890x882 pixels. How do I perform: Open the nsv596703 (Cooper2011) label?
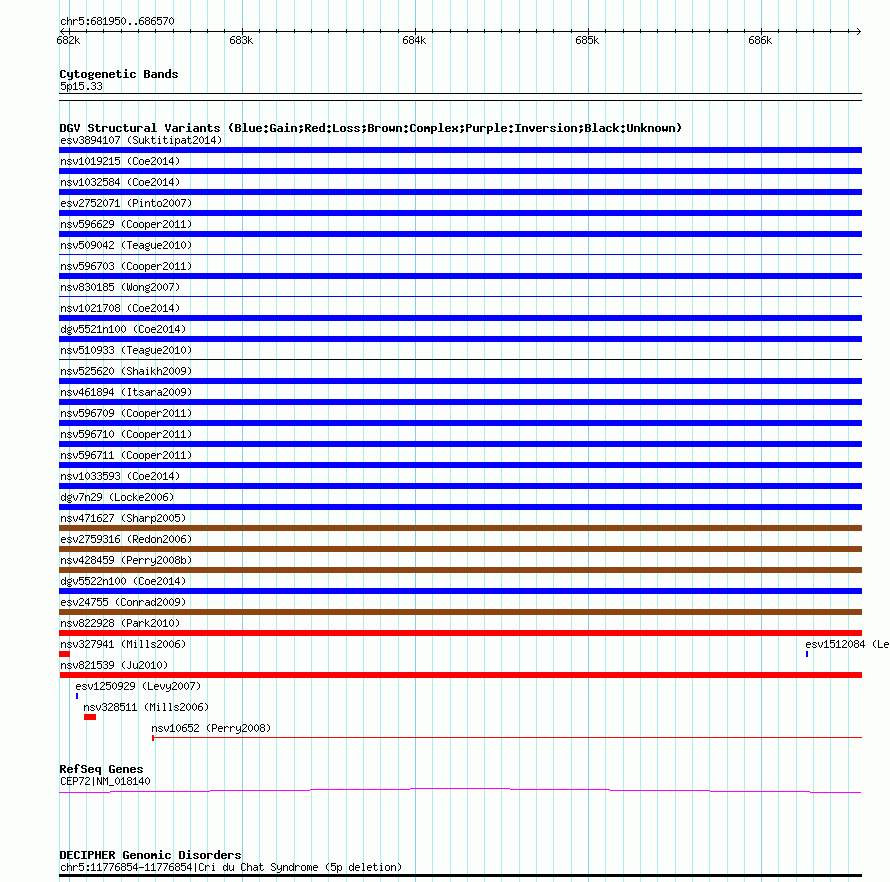point(126,266)
